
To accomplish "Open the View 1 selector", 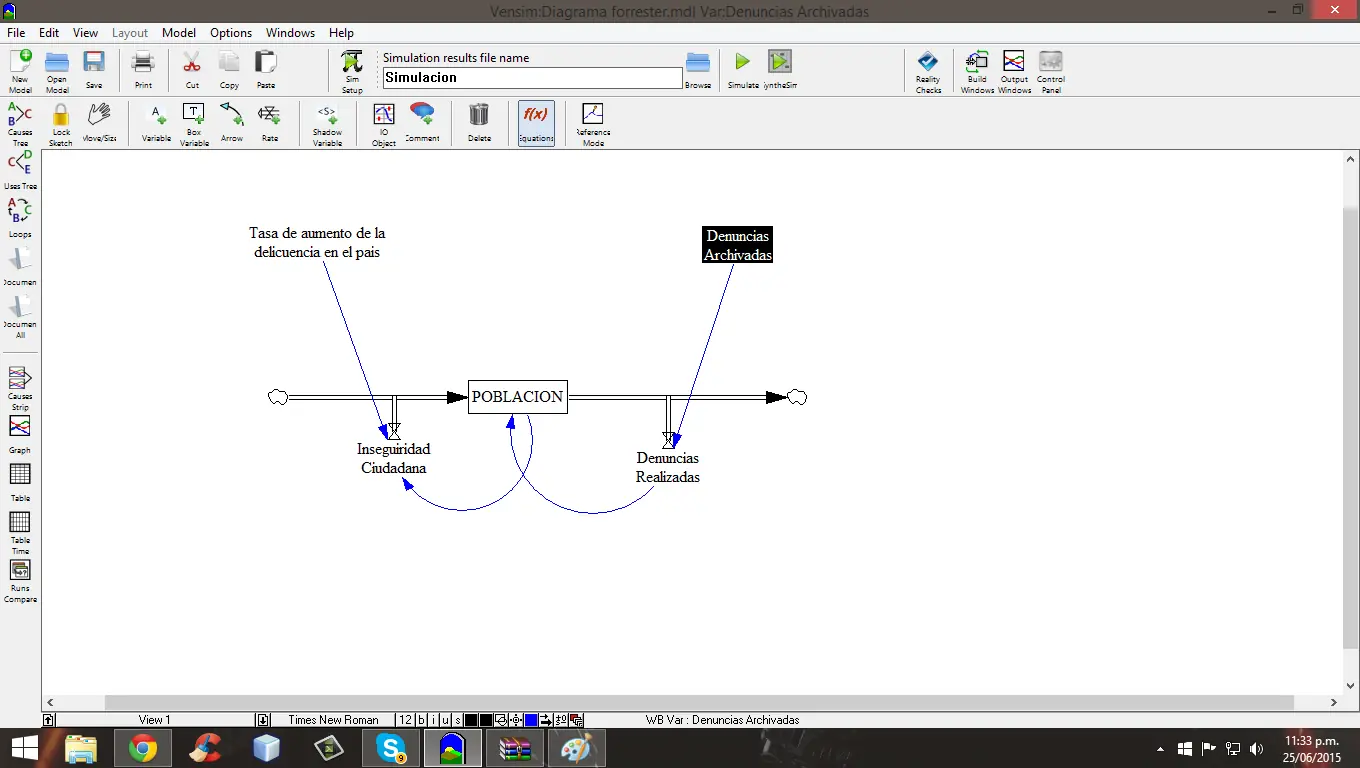I will (x=155, y=720).
